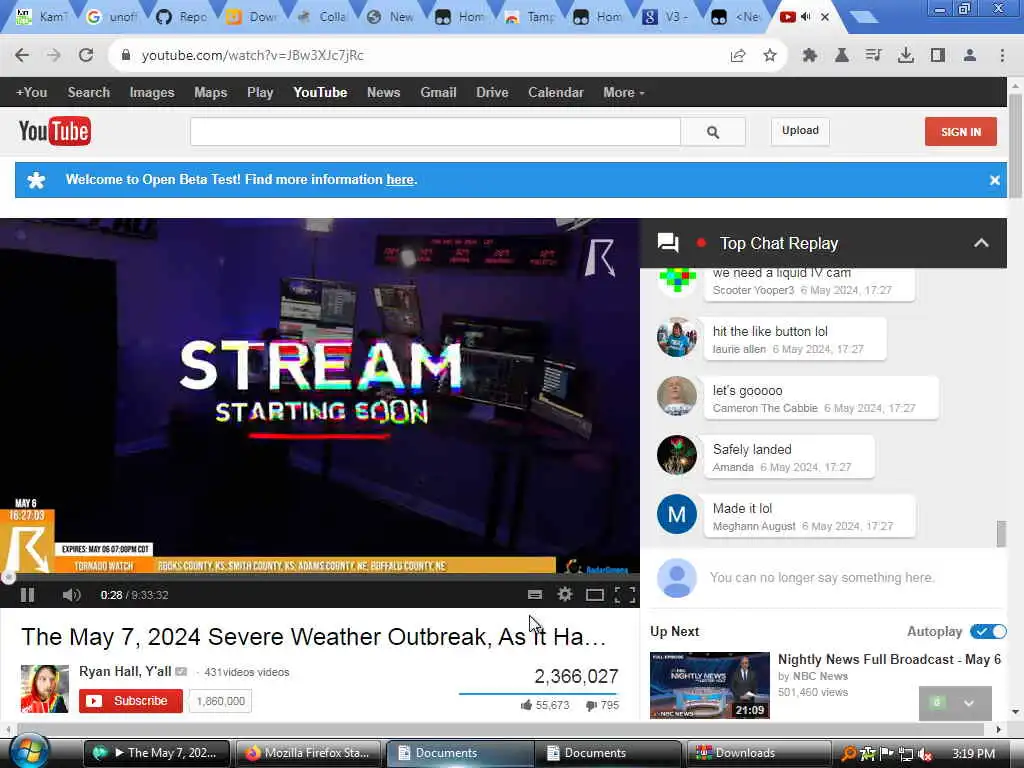Open the Nightly News video thumbnail
Viewport: 1024px width, 768px height.
(710, 685)
